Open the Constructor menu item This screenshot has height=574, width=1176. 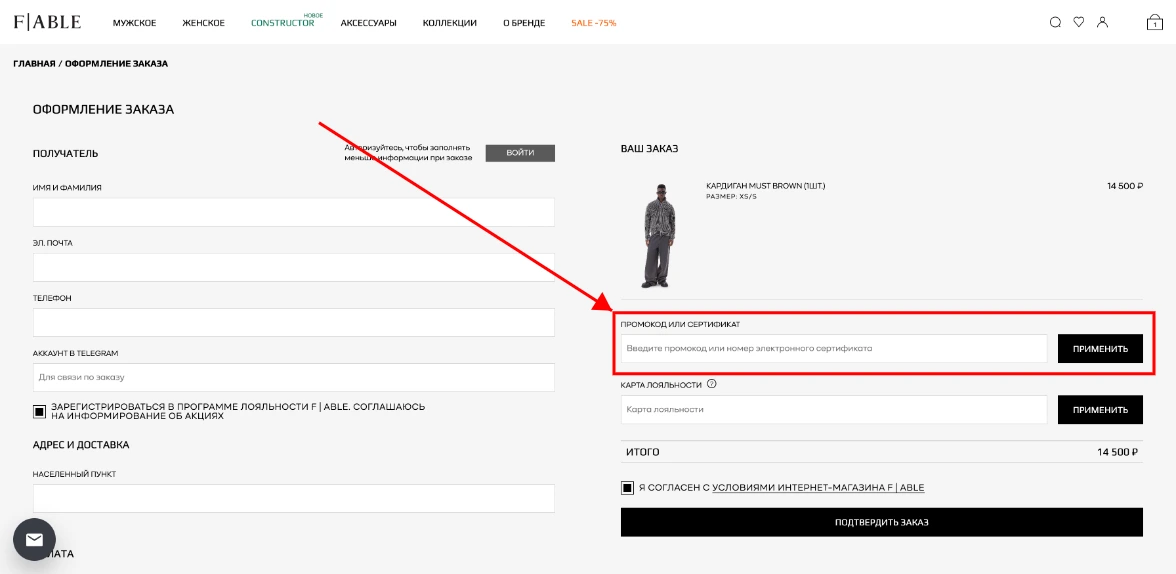282,23
